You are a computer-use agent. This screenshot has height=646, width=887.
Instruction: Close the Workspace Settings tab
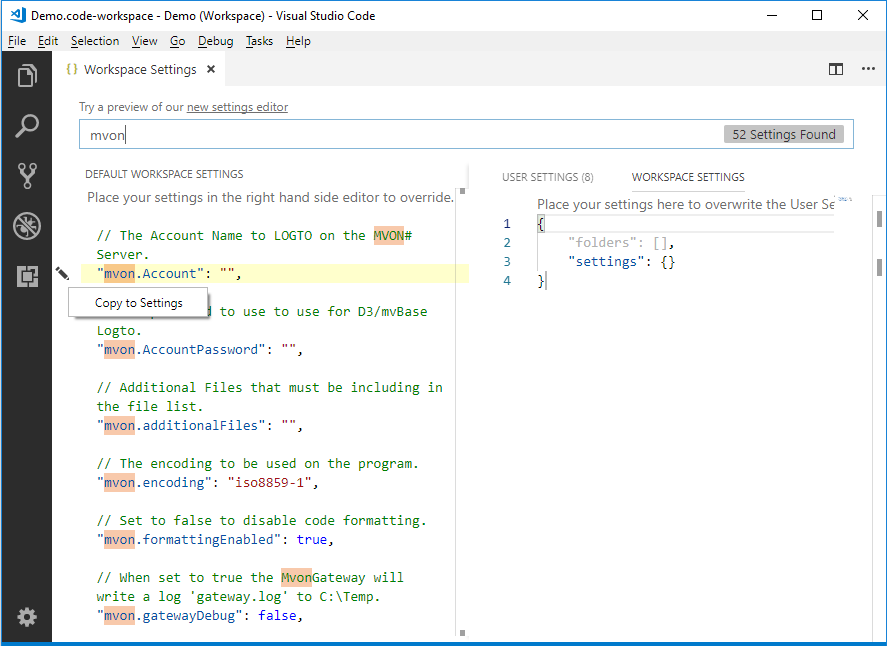pyautogui.click(x=211, y=69)
